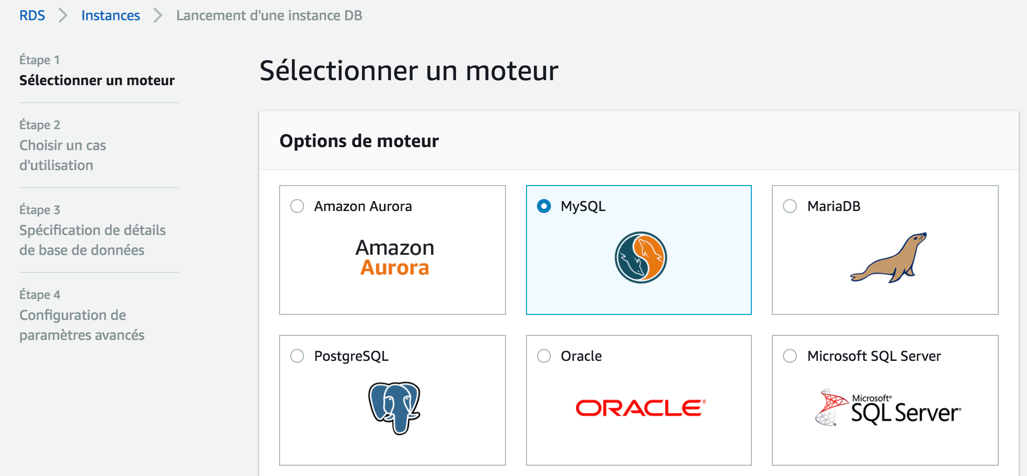Click the MySQL dolphin logo
Image resolution: width=1027 pixels, height=476 pixels.
coord(640,257)
